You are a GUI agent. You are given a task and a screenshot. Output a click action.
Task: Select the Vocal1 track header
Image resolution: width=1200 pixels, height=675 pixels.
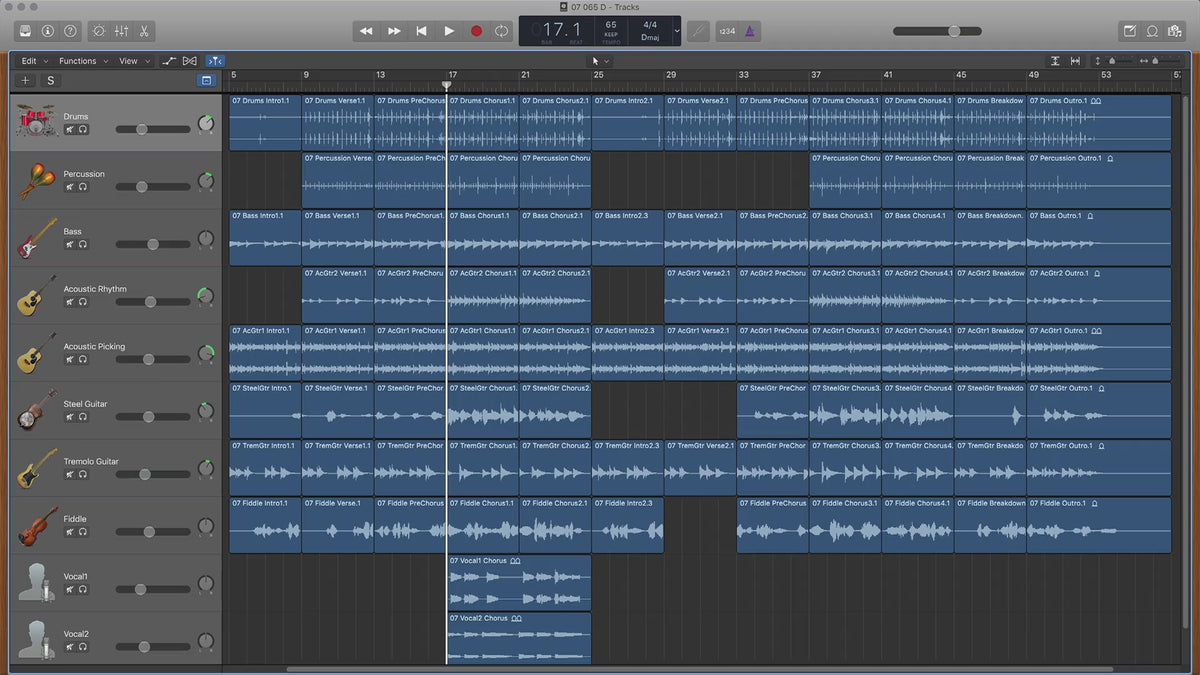tap(76, 577)
